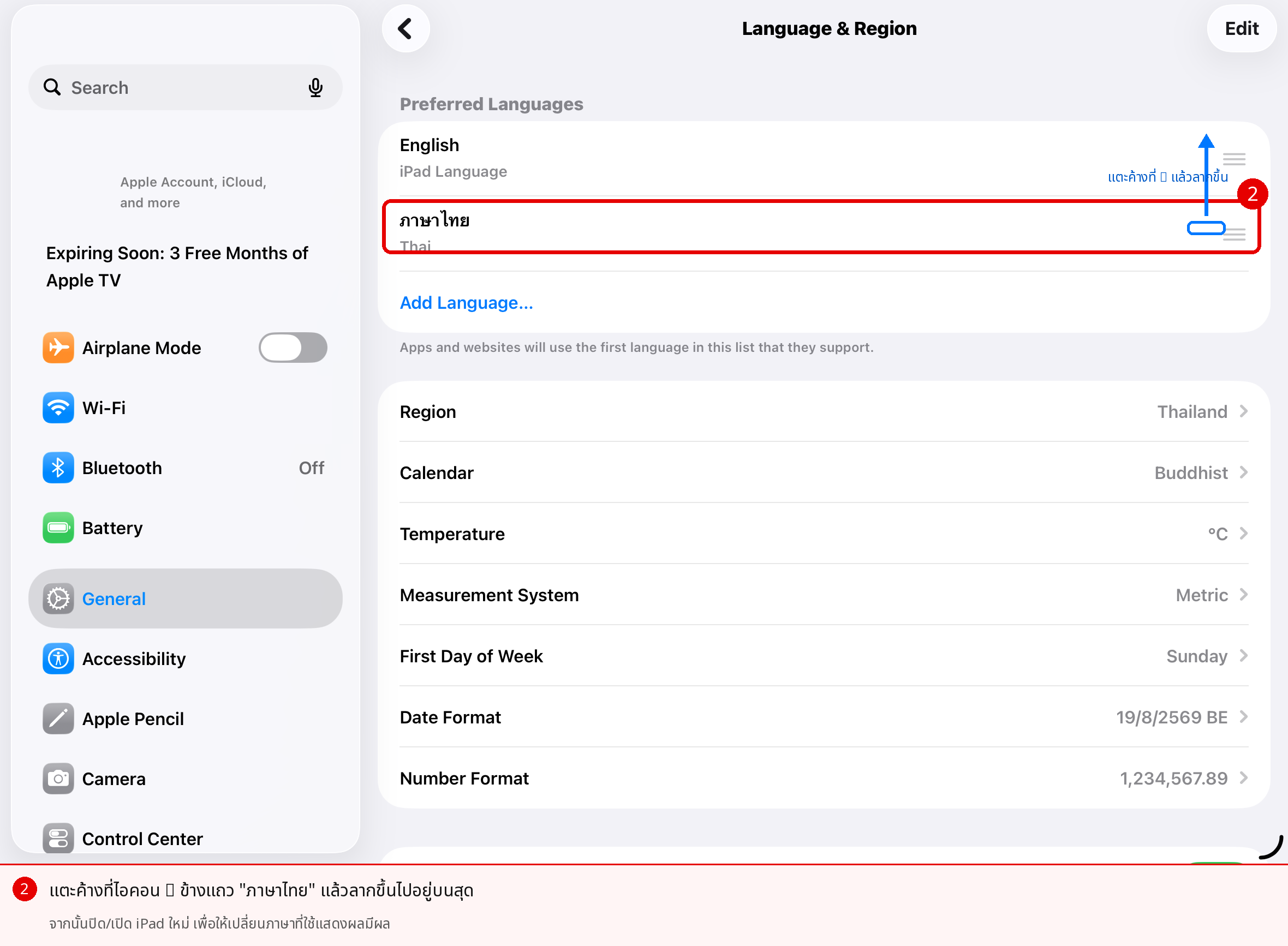Select the English iPad Language row

(x=824, y=158)
